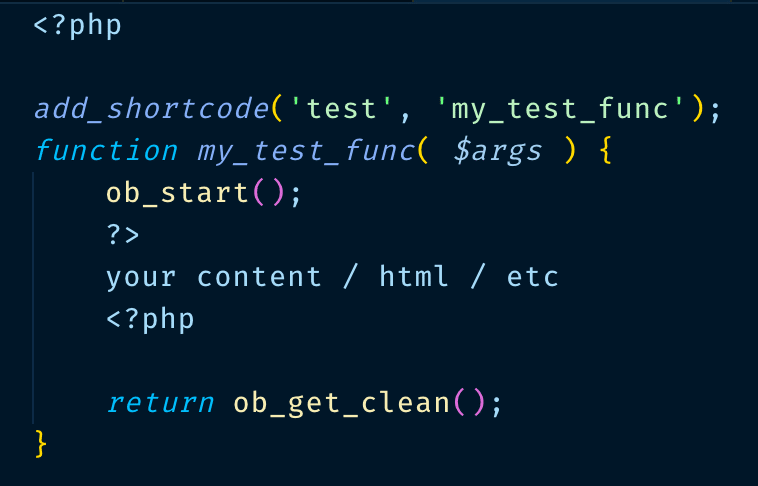Screen dimensions: 758x486
Task: Click the pink parentheses after ob_get_clean
Action: click(x=470, y=403)
